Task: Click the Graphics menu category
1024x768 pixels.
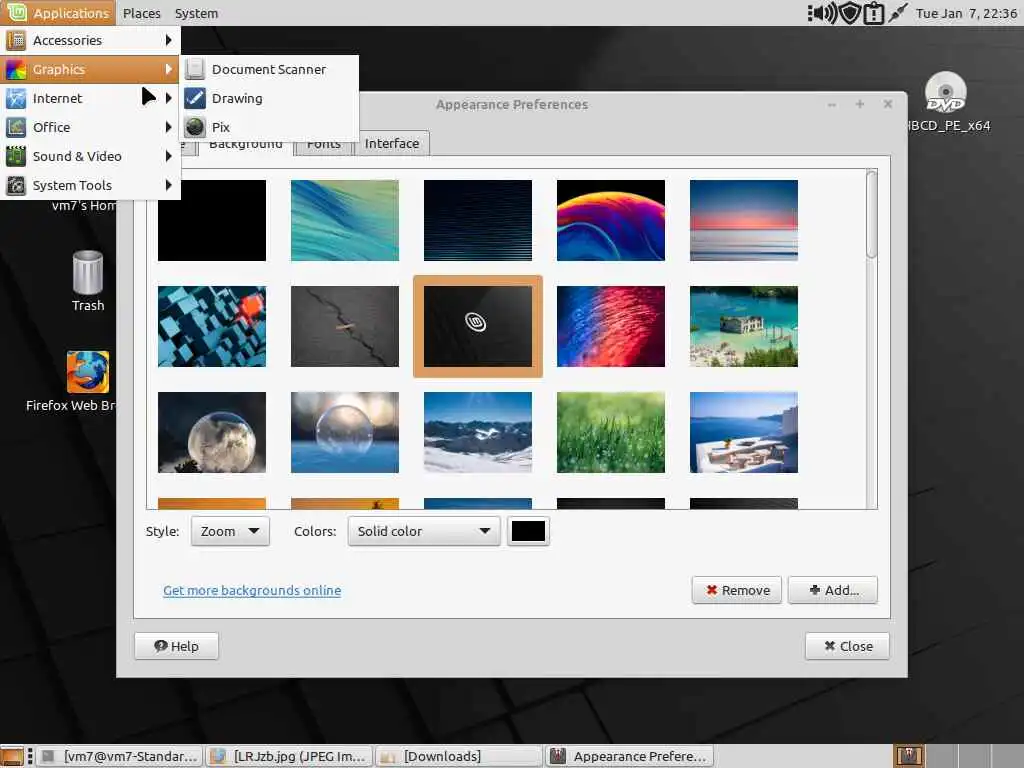Action: point(90,69)
